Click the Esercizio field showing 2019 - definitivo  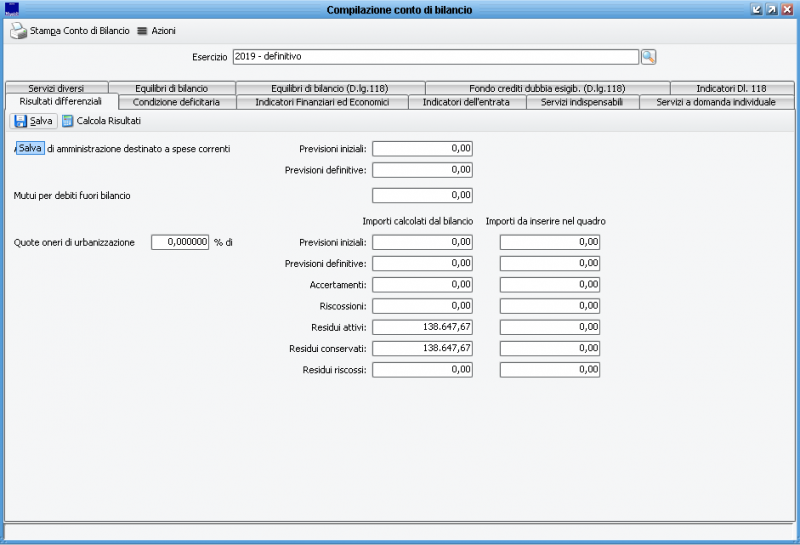point(435,57)
